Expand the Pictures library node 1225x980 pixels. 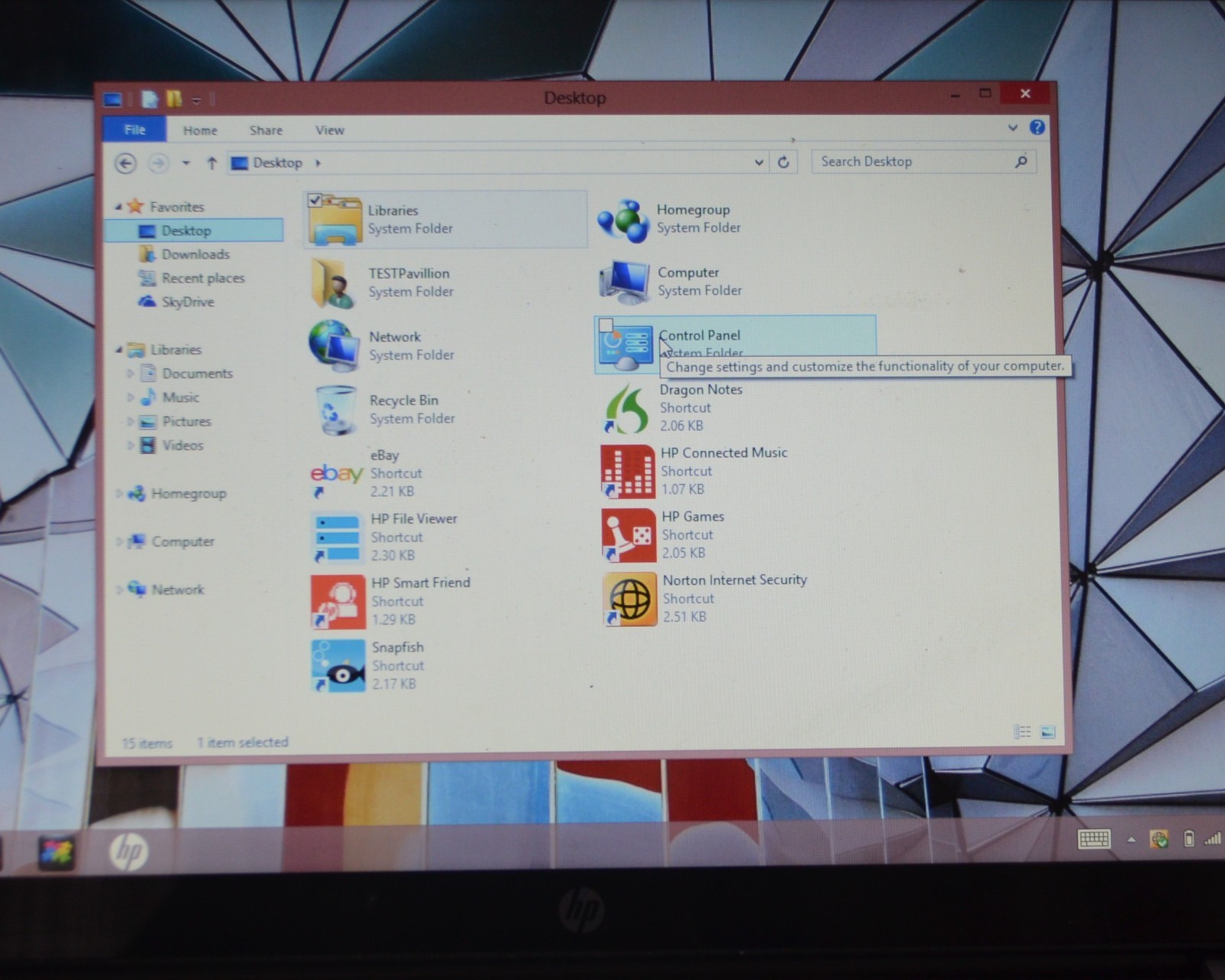click(x=130, y=421)
